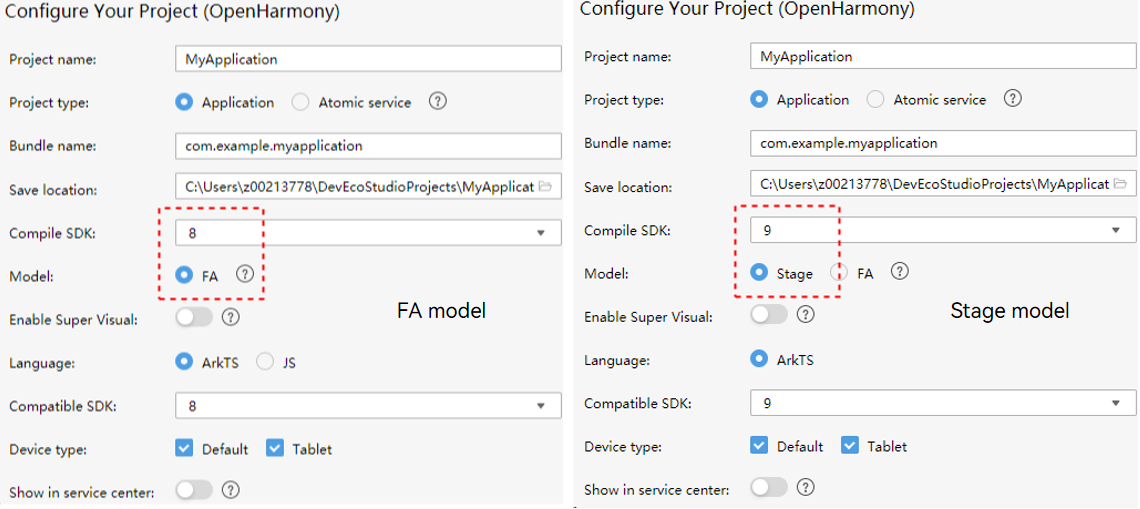Open Project type help icon in Stage panel
This screenshot has width=1140, height=509.
[x=1012, y=98]
